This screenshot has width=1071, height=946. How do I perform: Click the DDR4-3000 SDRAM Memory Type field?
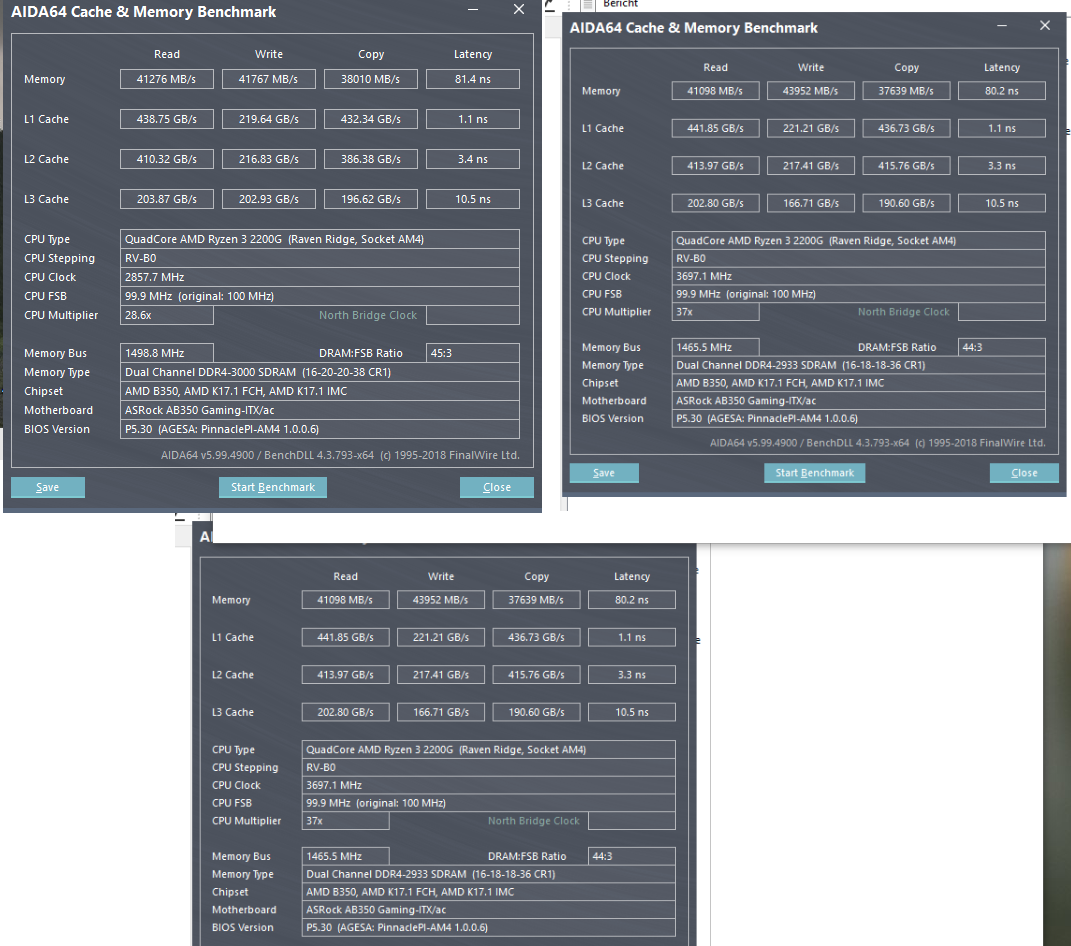[320, 372]
